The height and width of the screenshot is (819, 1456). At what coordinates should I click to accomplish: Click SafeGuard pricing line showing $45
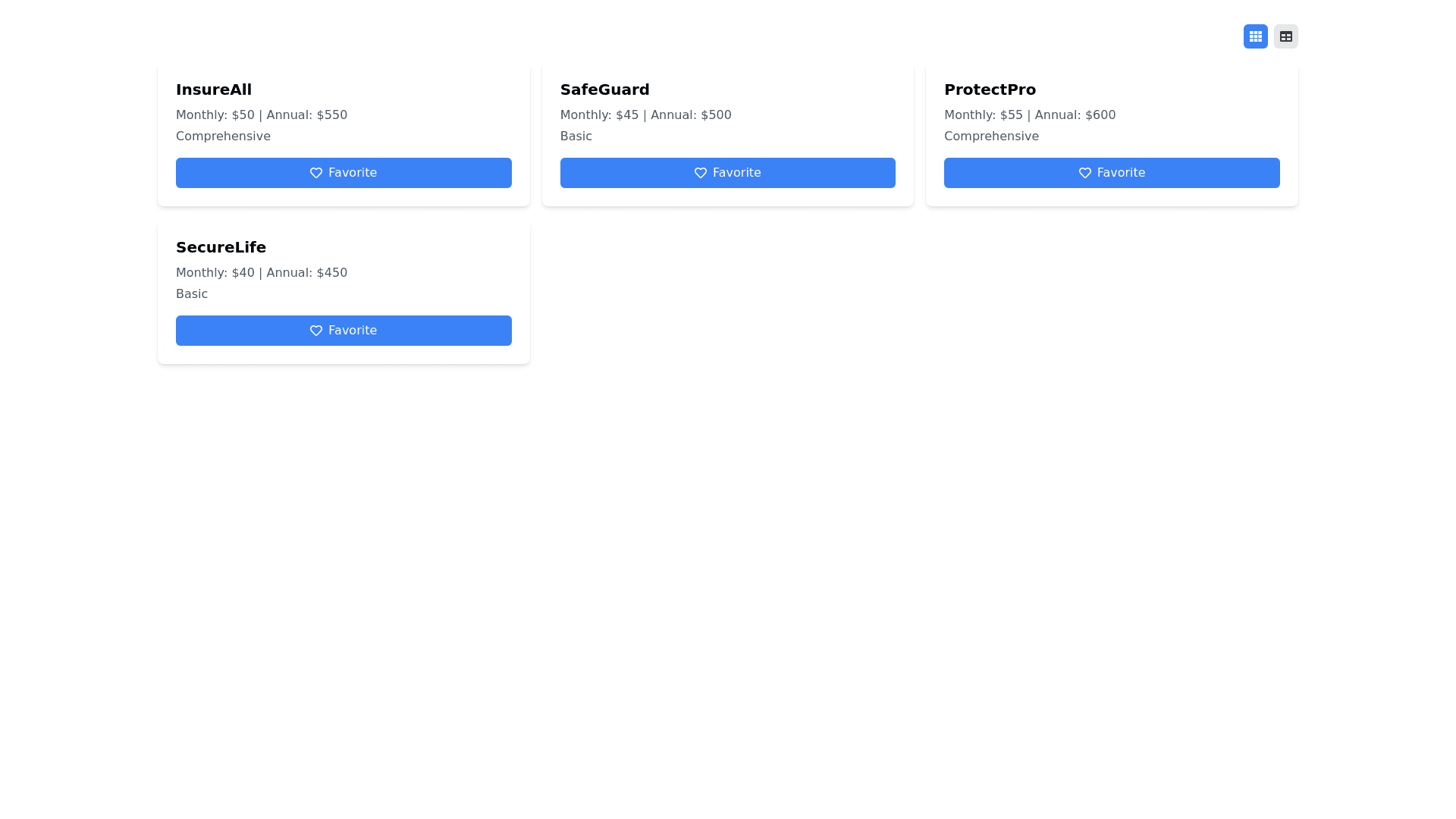pyautogui.click(x=645, y=115)
